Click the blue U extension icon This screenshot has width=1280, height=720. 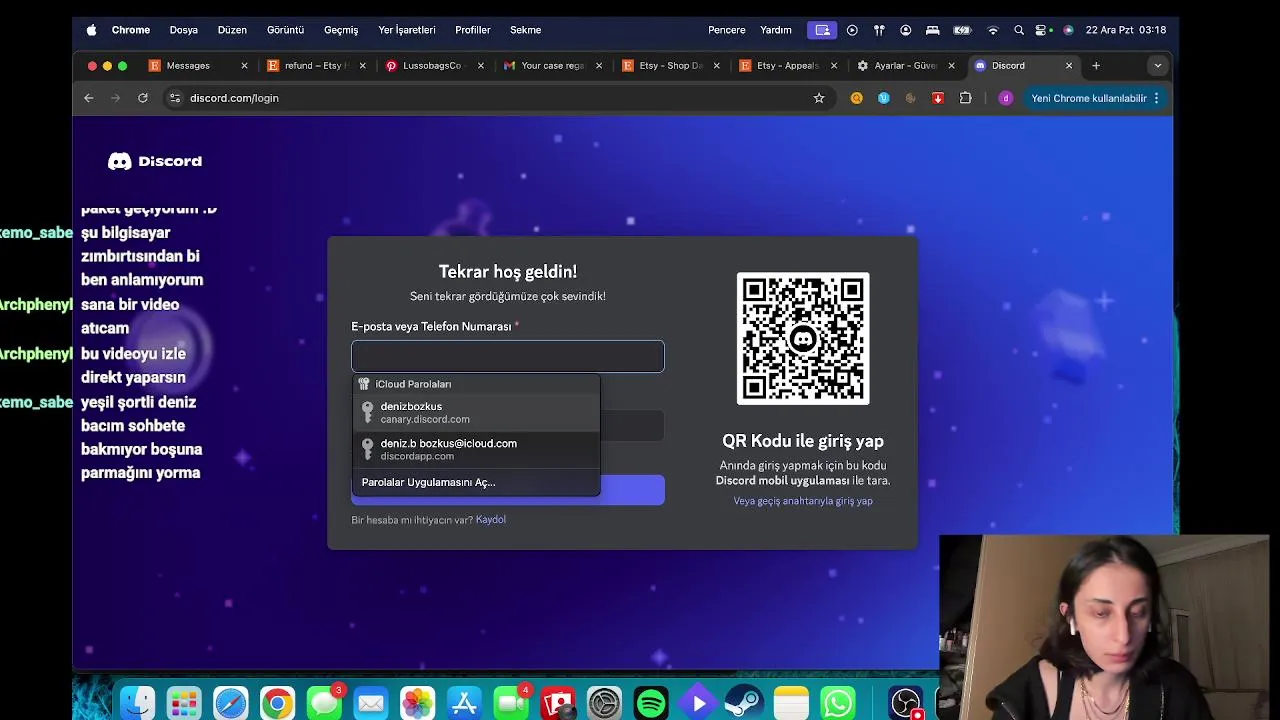[x=884, y=98]
